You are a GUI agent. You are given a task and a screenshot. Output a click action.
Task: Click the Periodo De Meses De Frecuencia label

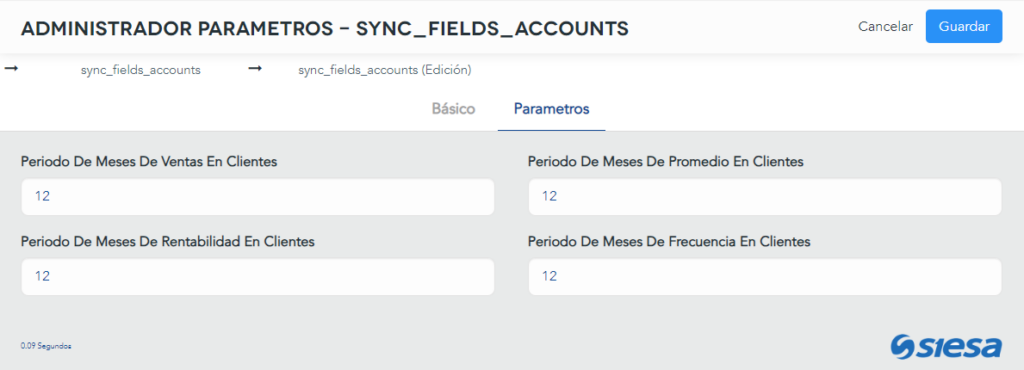(669, 242)
